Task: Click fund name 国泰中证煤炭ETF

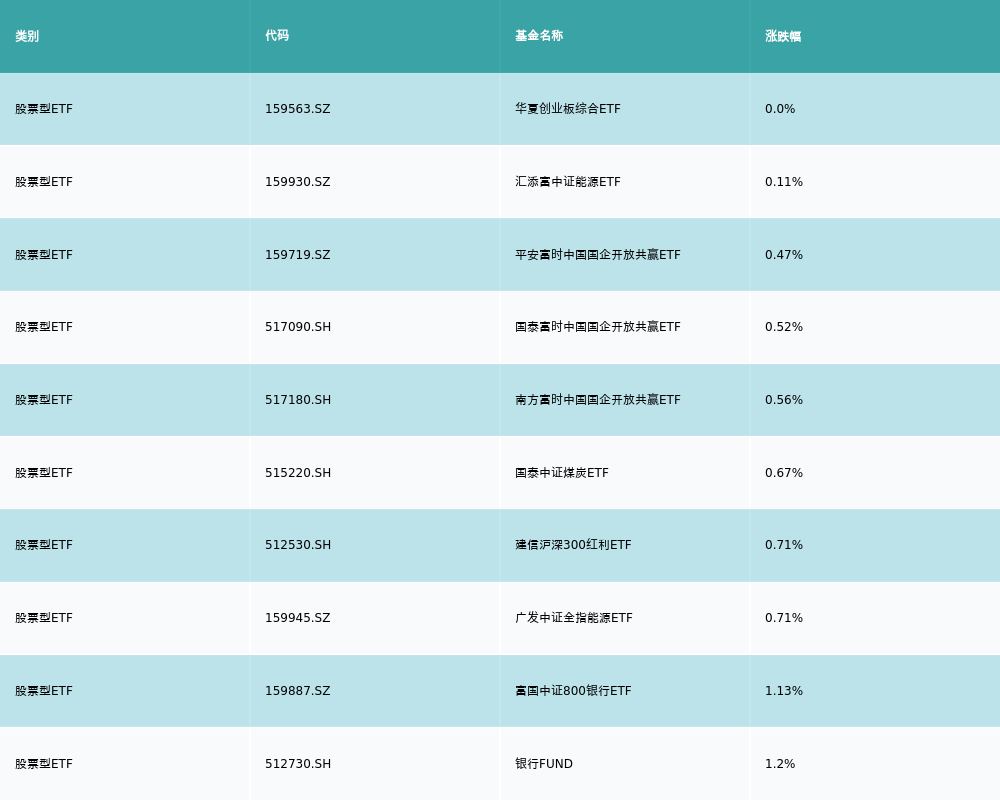Action: click(x=562, y=473)
